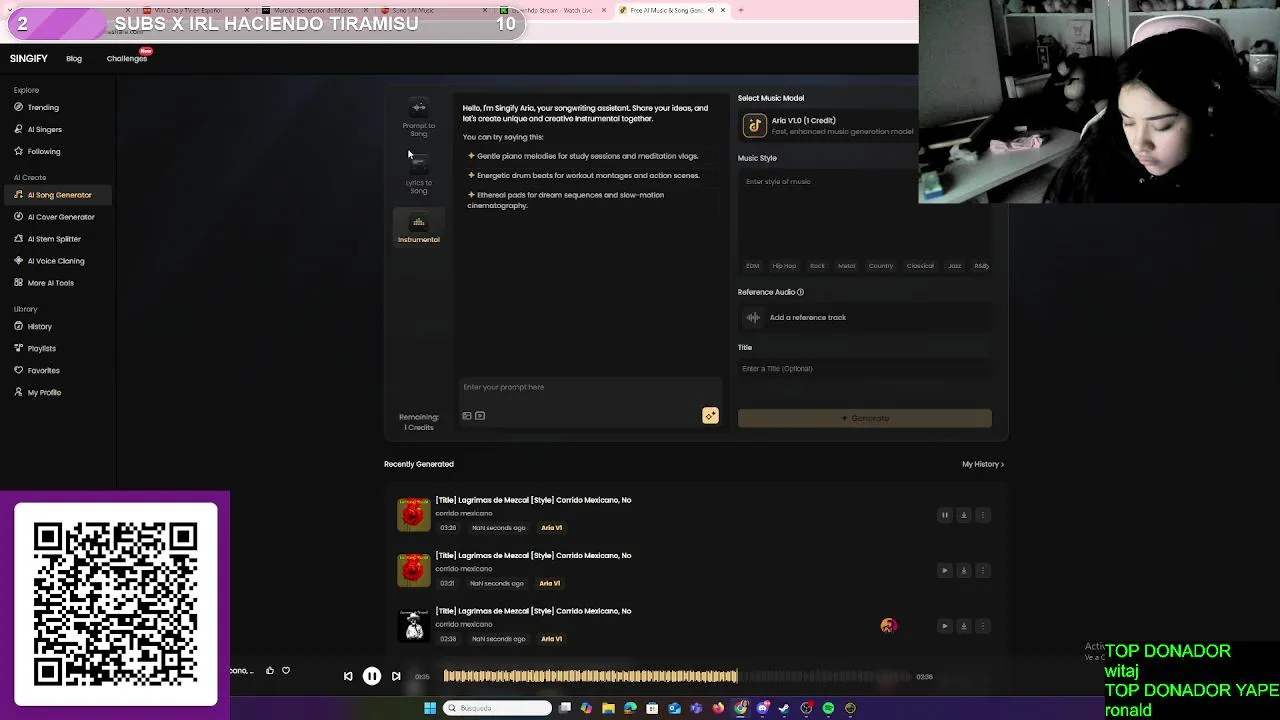Open more options for third track
Screen dimensions: 1280x720
point(983,626)
